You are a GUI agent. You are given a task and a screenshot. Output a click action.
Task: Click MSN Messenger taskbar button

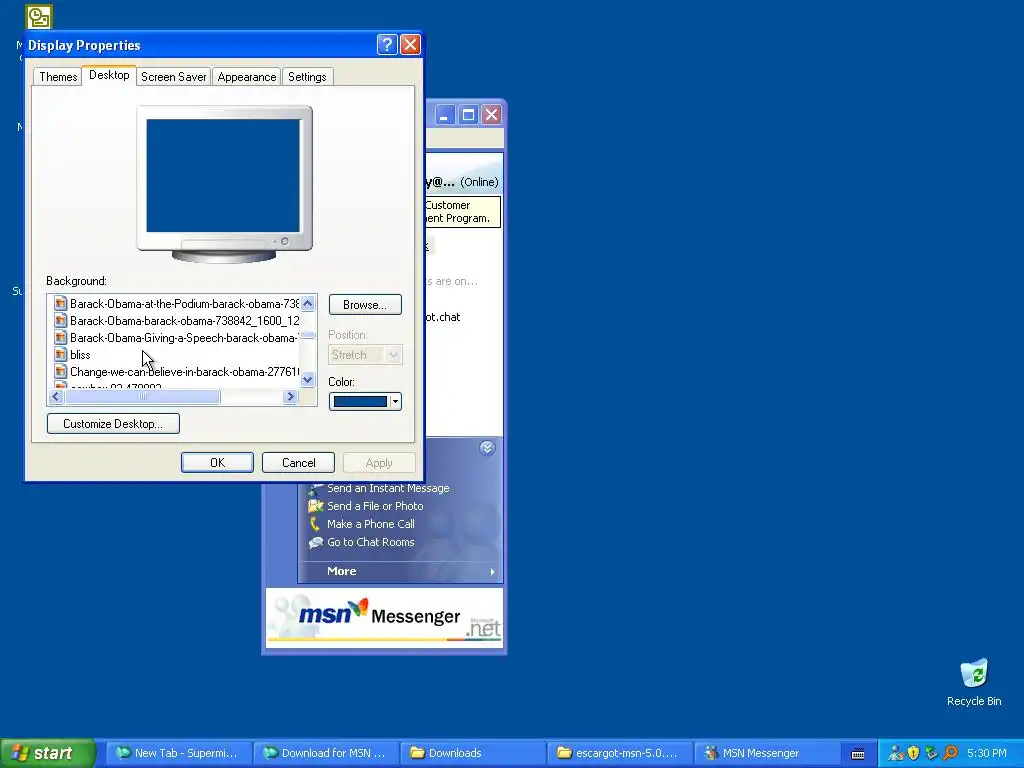pos(765,753)
